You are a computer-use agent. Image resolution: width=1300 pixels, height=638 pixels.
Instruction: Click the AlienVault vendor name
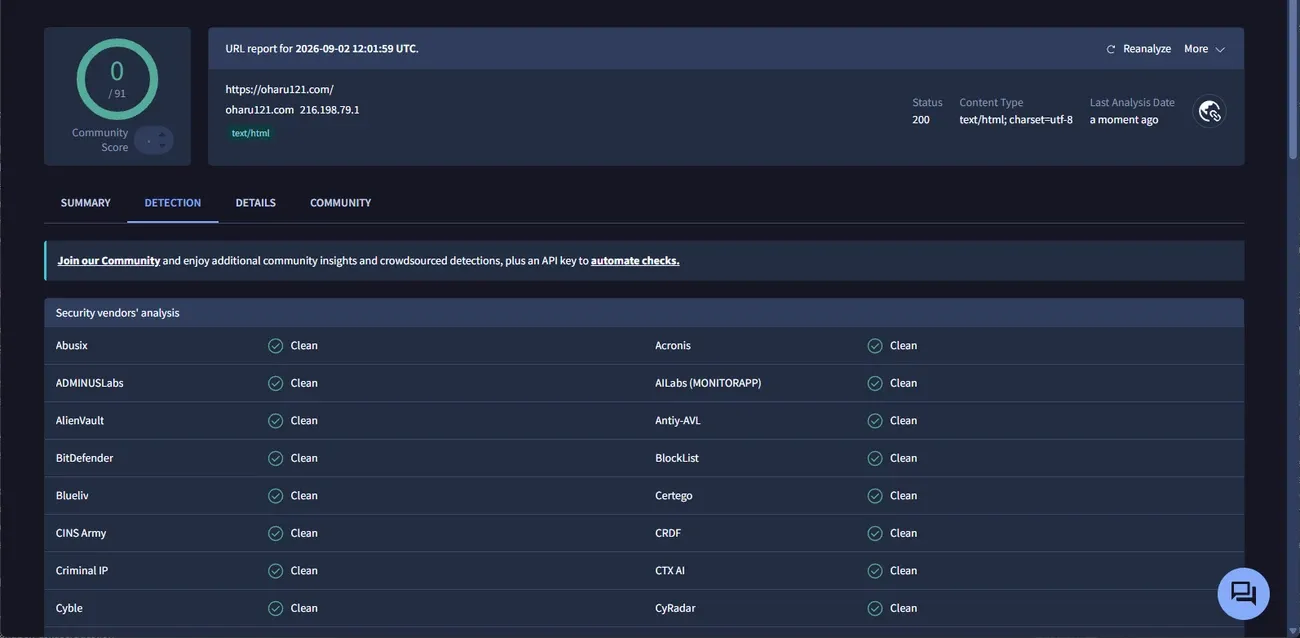click(80, 421)
